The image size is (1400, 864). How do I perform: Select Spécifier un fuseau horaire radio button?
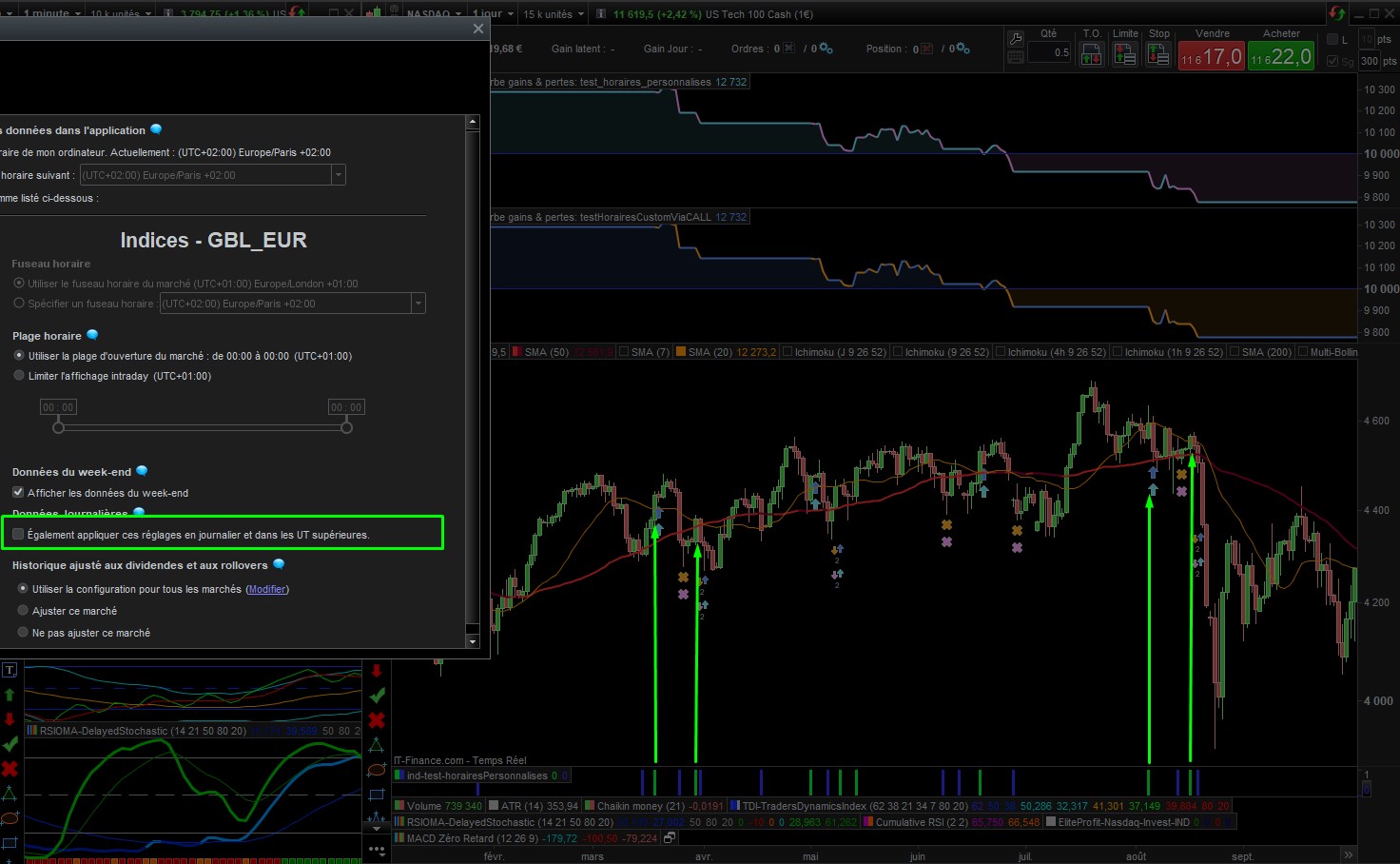pos(19,304)
